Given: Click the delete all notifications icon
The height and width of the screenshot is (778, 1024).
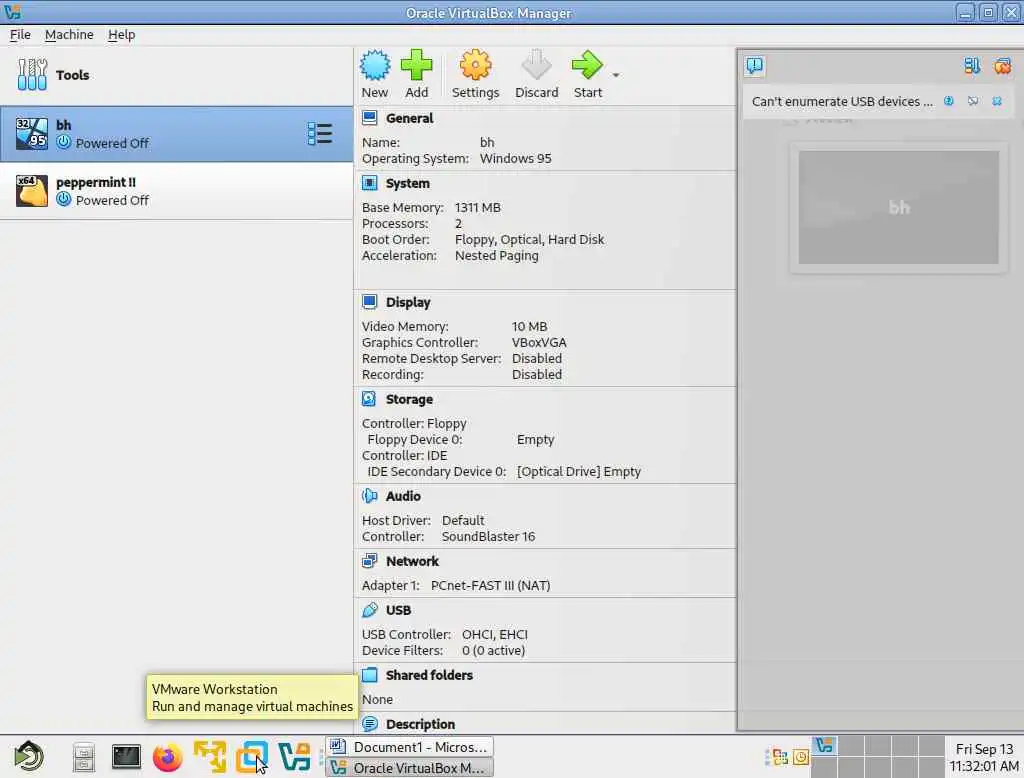Looking at the screenshot, I should point(1002,65).
